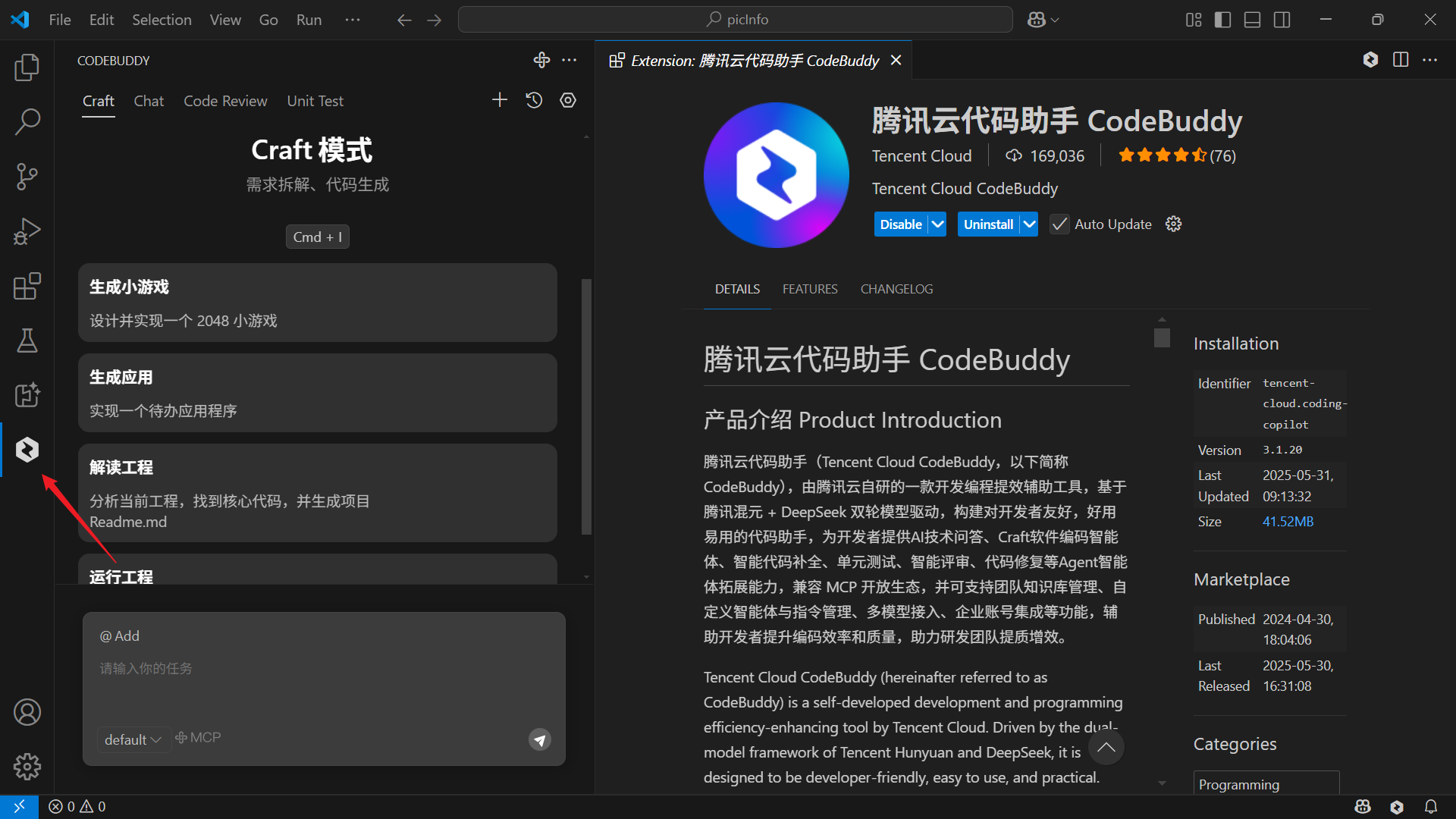This screenshot has height=819, width=1456.
Task: Open the Run menu
Action: click(x=309, y=20)
